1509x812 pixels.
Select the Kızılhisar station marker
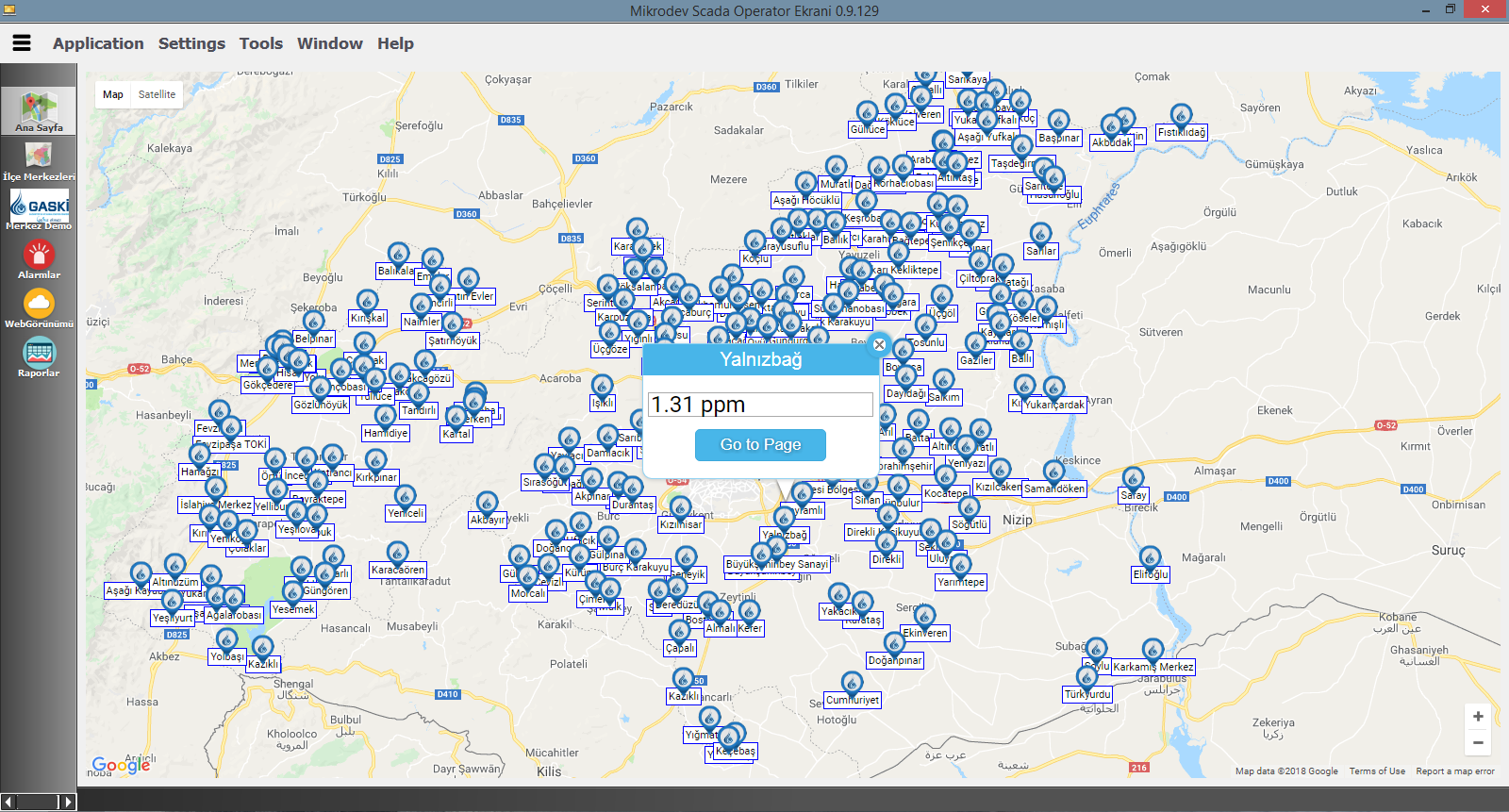tap(680, 508)
